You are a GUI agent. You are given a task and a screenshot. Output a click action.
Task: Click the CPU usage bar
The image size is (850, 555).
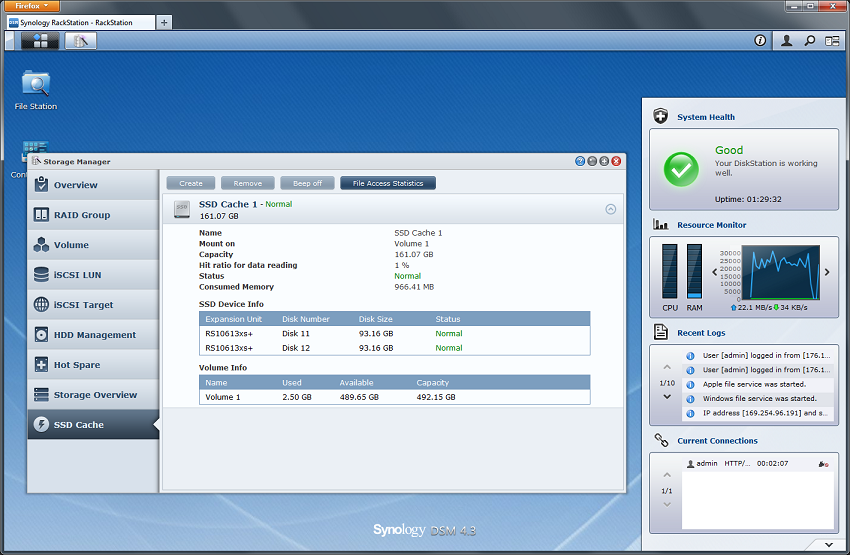click(669, 271)
